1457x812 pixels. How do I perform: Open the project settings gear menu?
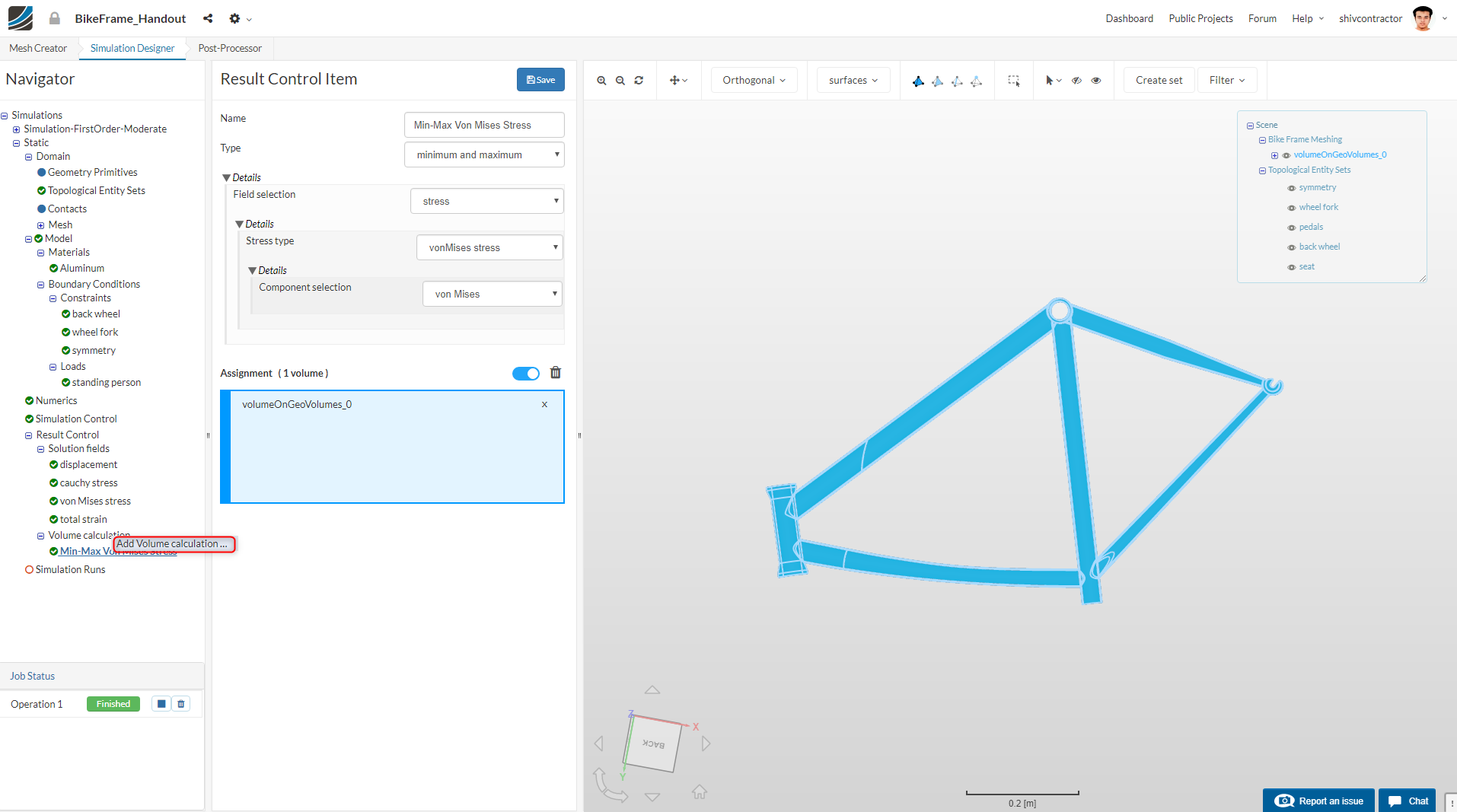pos(240,18)
